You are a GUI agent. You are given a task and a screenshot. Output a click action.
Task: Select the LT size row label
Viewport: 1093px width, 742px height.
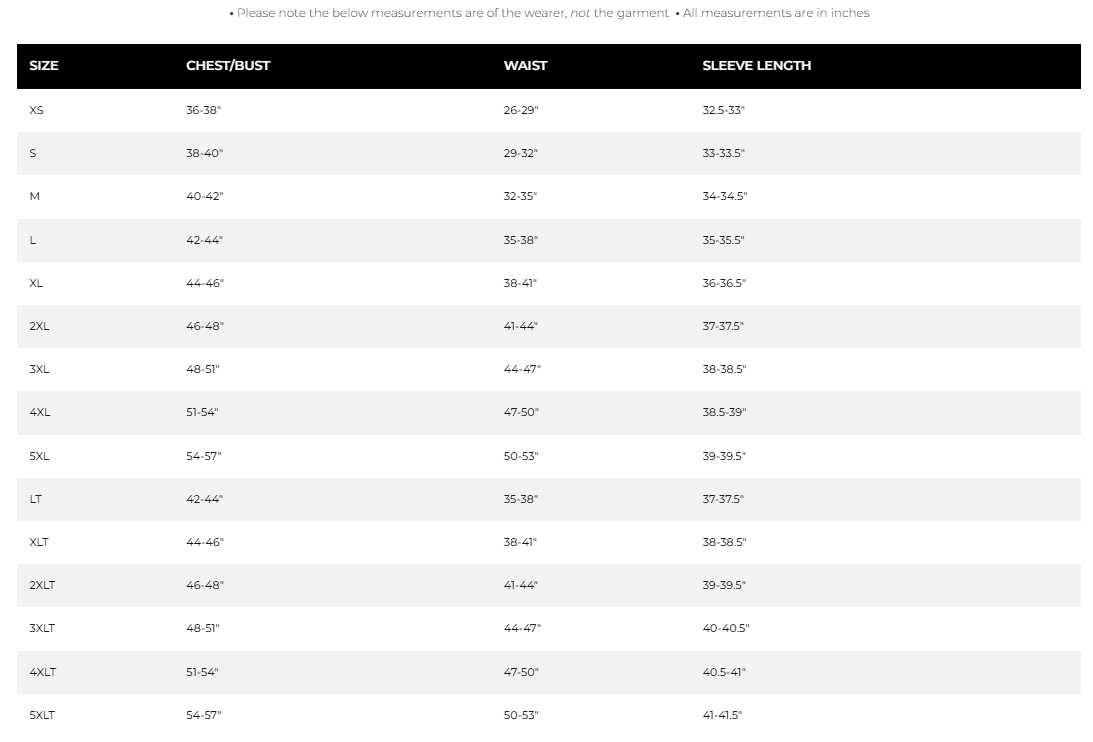pyautogui.click(x=36, y=499)
